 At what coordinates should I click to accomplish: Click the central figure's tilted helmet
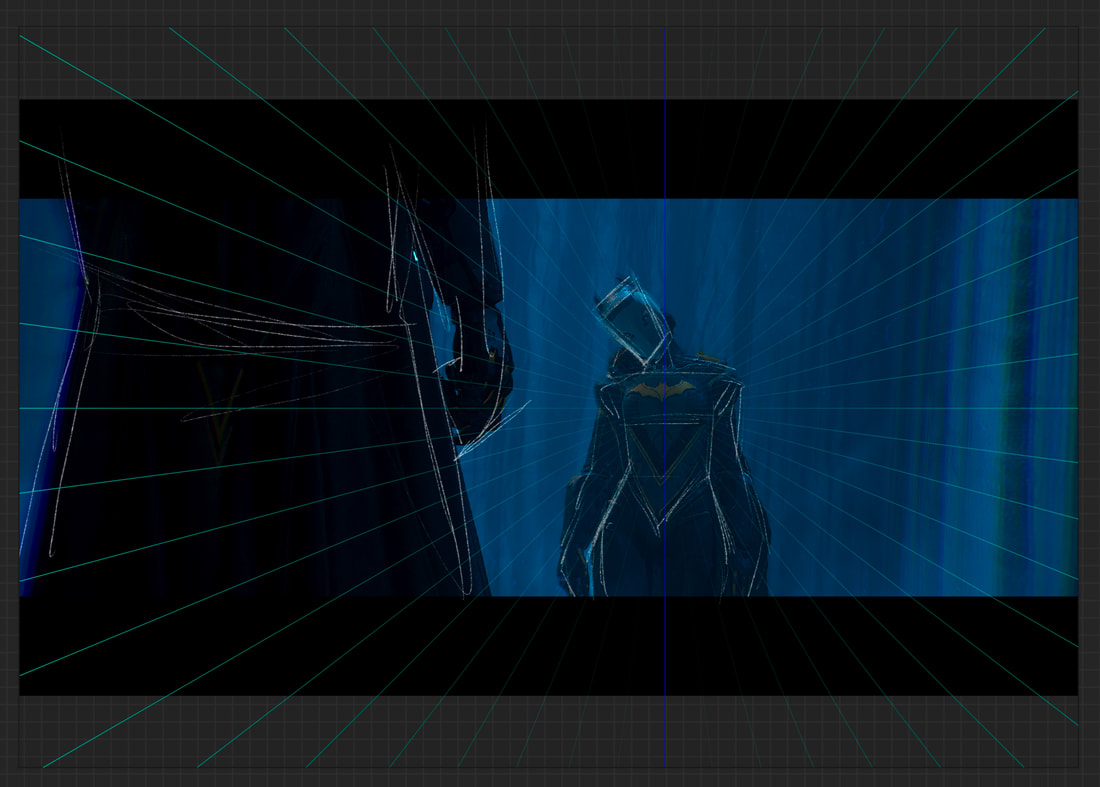pos(628,320)
